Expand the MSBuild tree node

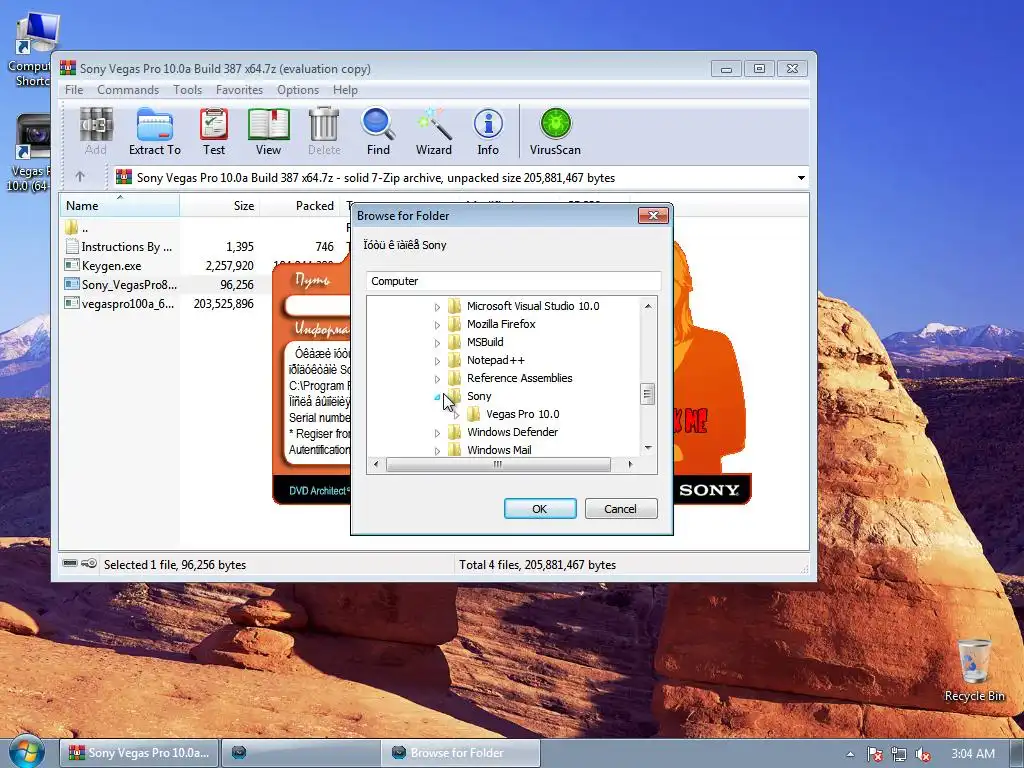438,342
